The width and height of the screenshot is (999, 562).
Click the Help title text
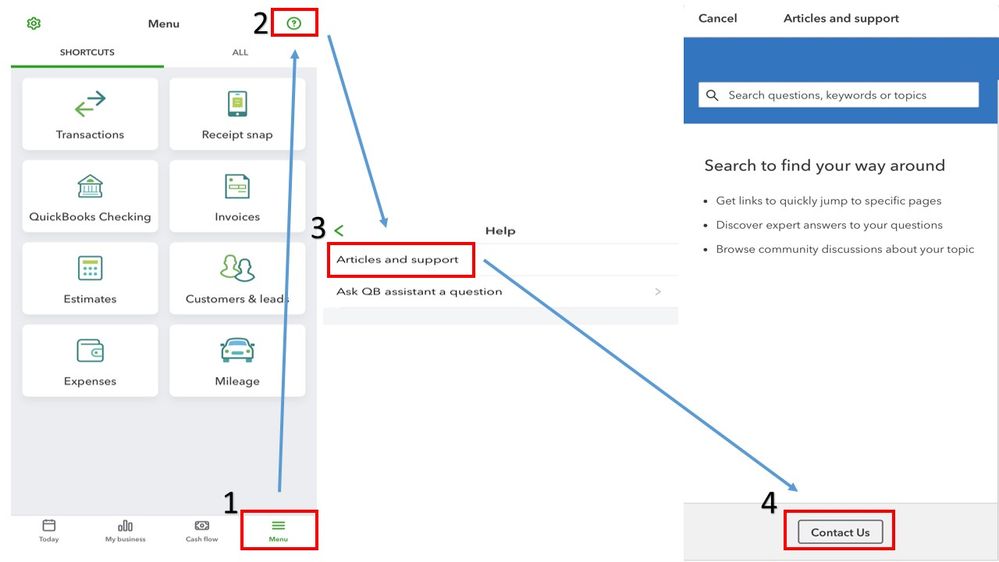click(x=500, y=231)
